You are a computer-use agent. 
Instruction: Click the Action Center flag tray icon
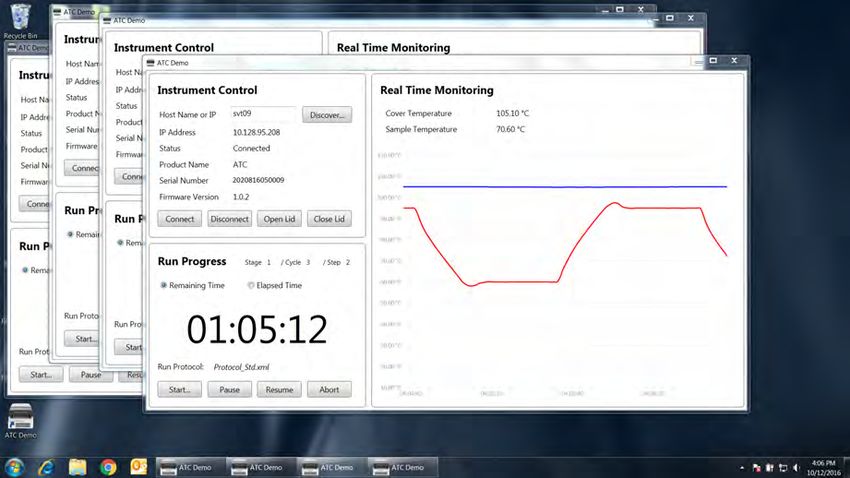click(x=756, y=468)
